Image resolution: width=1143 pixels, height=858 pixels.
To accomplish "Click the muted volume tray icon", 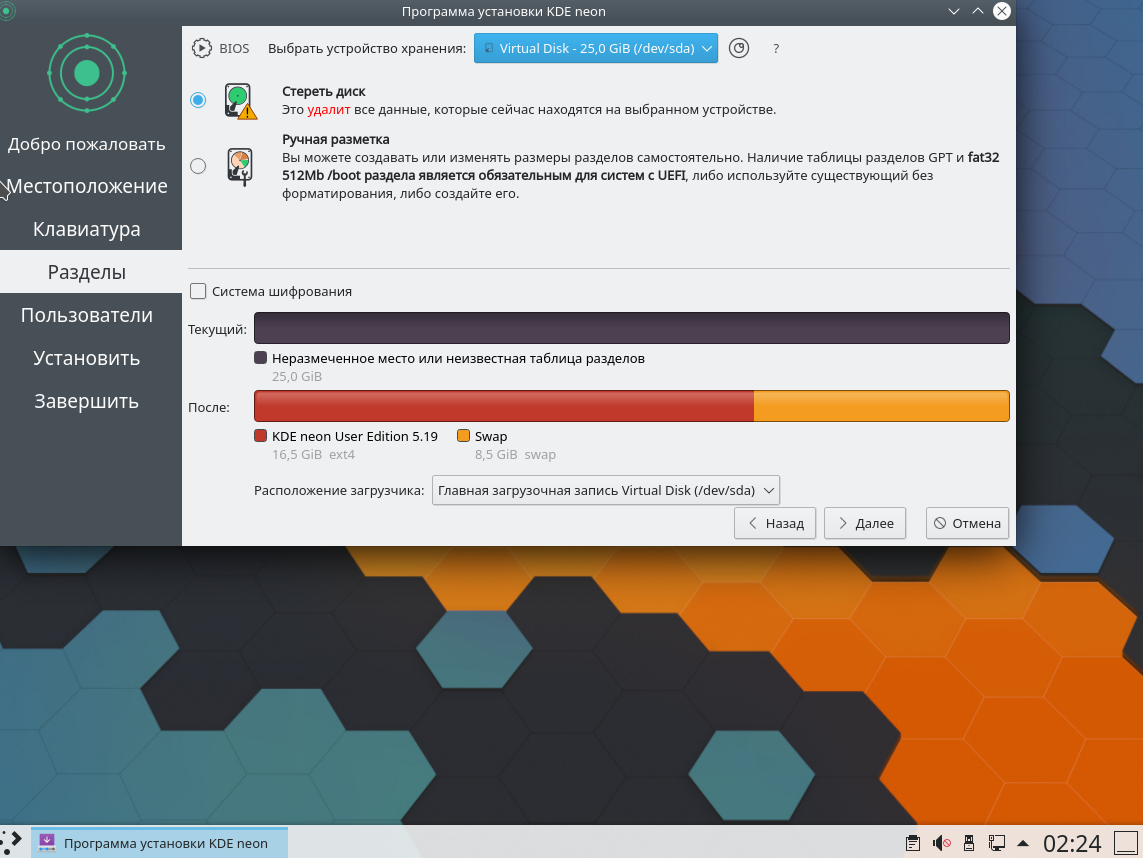I will (x=941, y=843).
